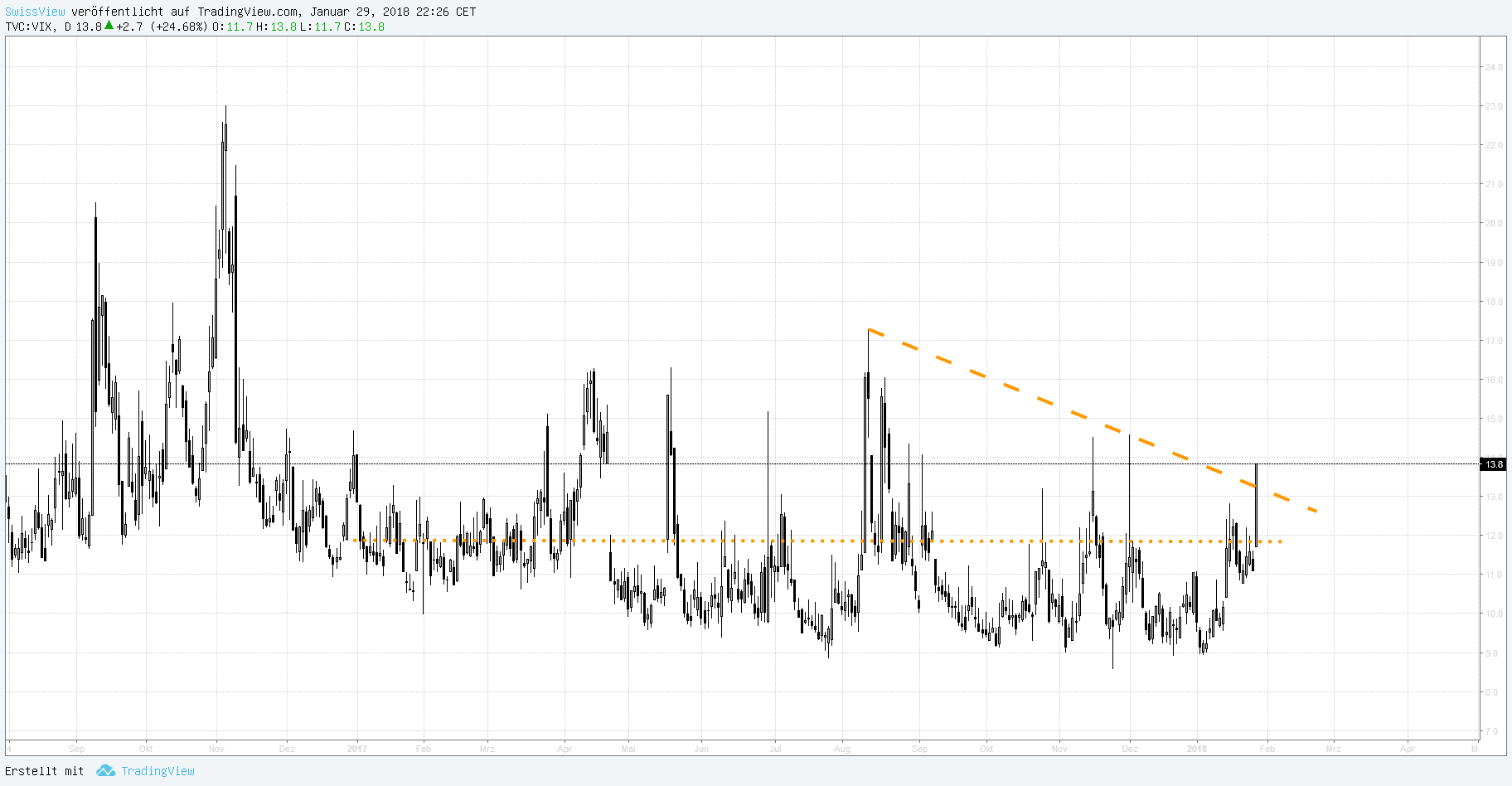Click the Aug label on the time axis
This screenshot has width=1512, height=786.
coord(842,749)
